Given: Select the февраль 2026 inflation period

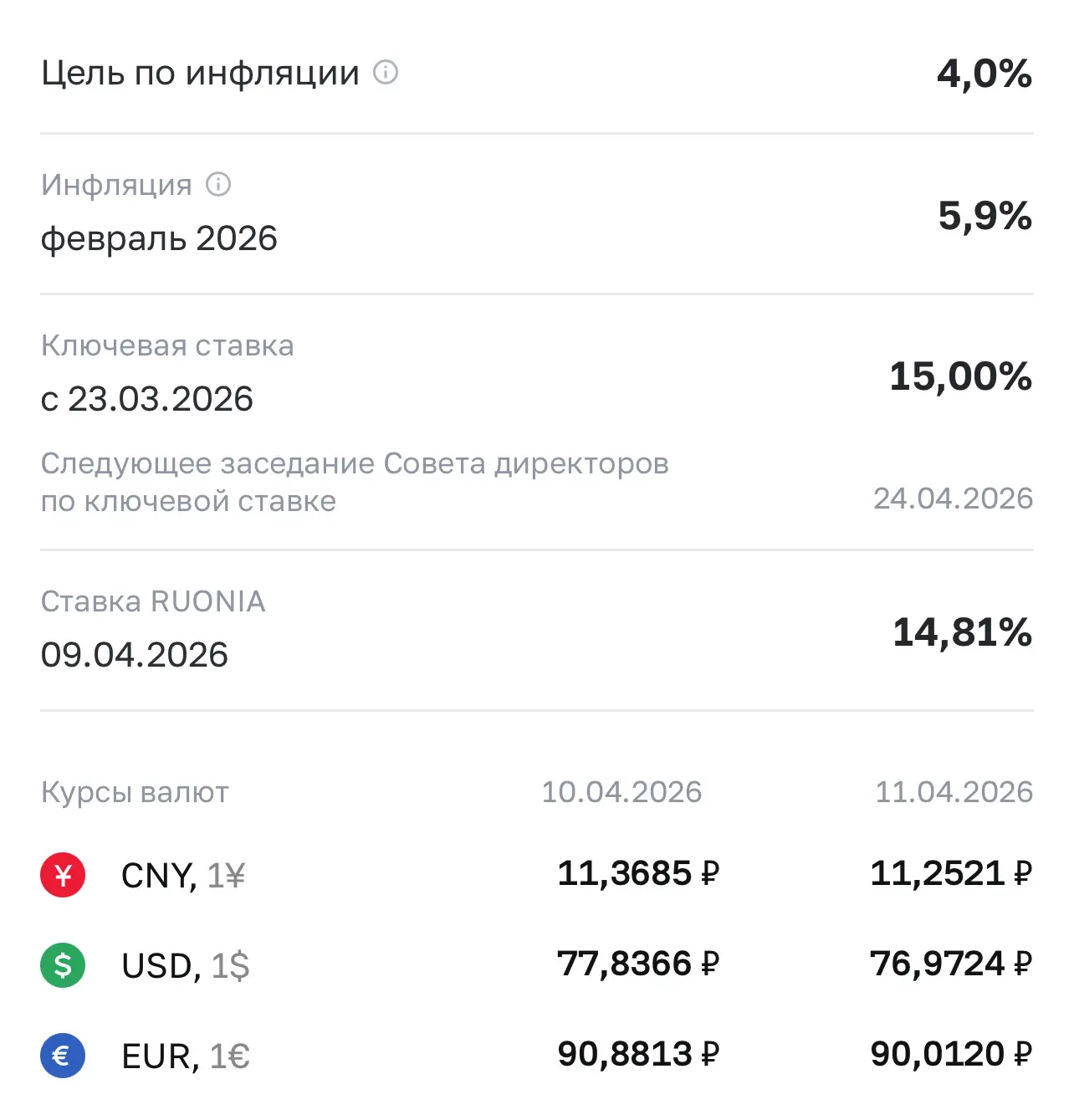Looking at the screenshot, I should click(x=159, y=238).
